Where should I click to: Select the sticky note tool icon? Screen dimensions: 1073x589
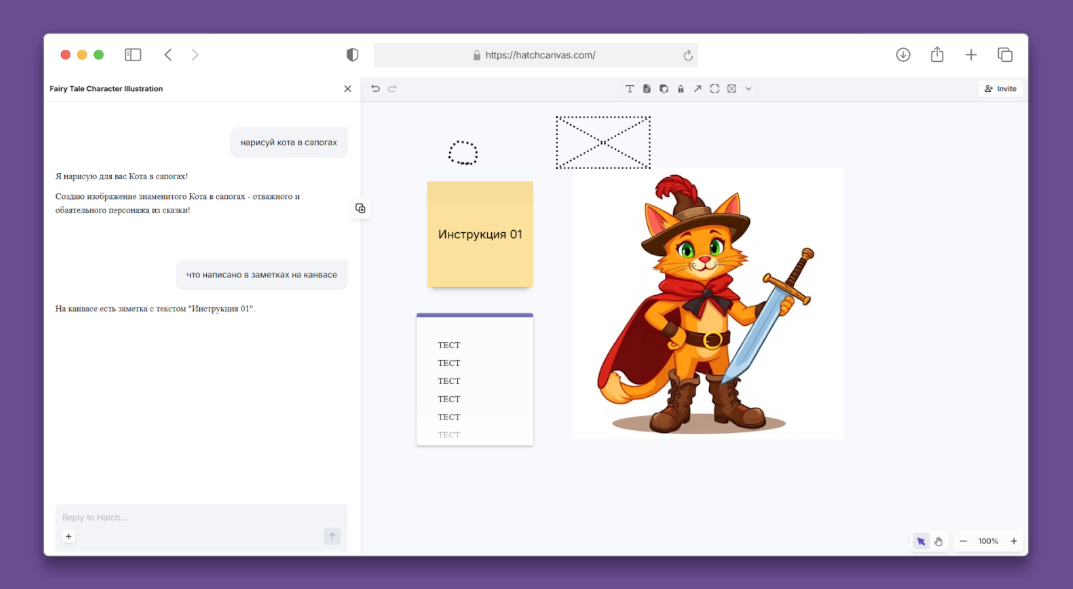click(664, 88)
